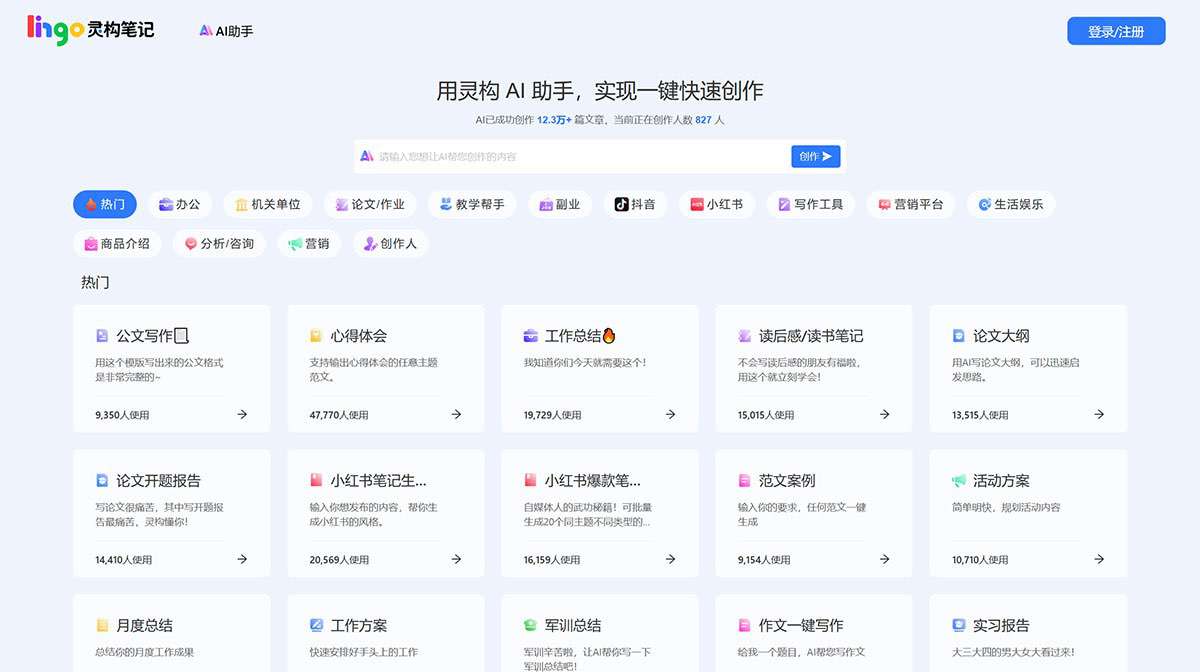Click the arrow on 公文写作 card
Screen dimensions: 1200x672
coord(242,414)
